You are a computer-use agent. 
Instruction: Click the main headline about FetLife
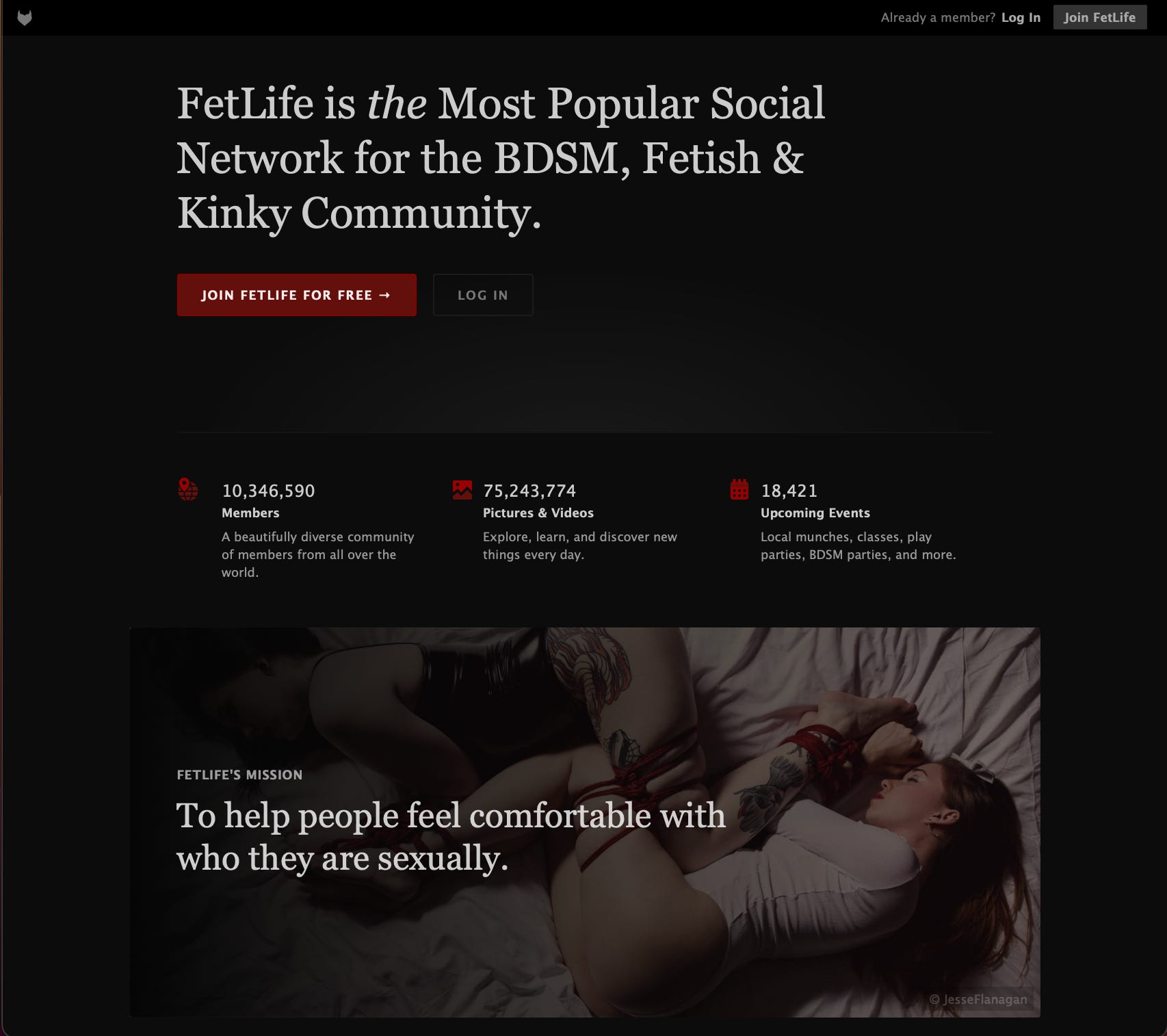coord(501,158)
